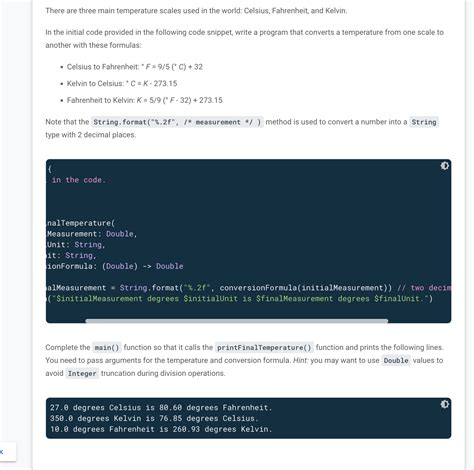Image resolution: width=474 pixels, height=470 pixels.
Task: Click the '350.0 degrees Kelvin' output line
Action: tap(154, 418)
